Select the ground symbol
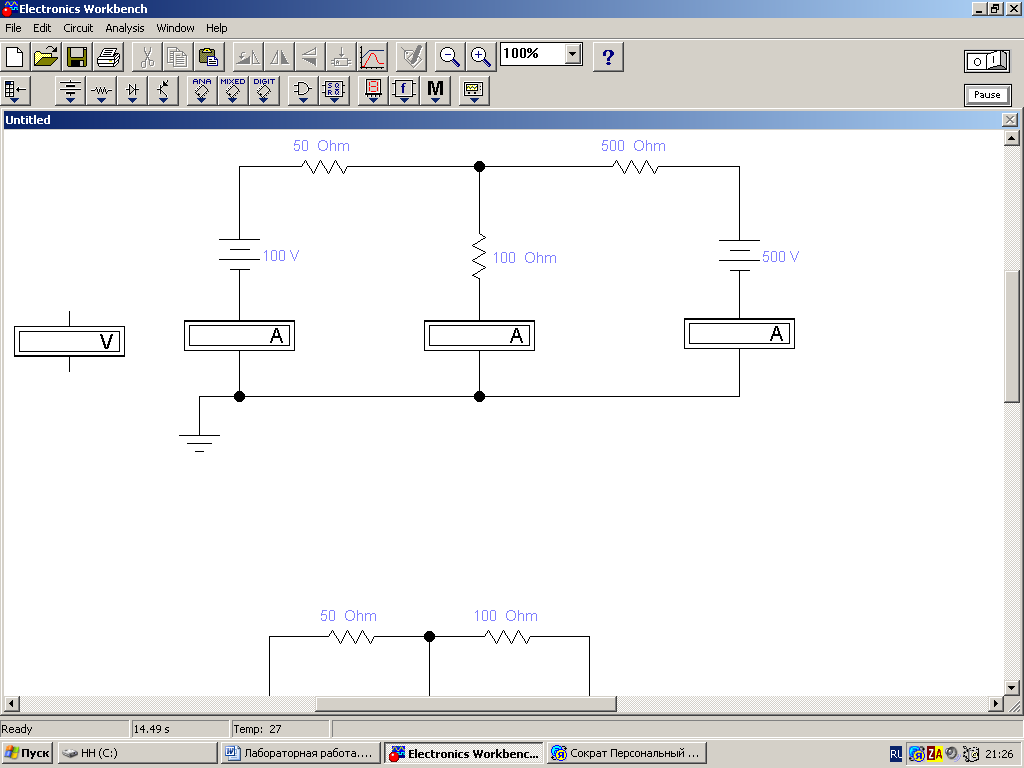Screen dimensions: 1024x768 (x=199, y=443)
